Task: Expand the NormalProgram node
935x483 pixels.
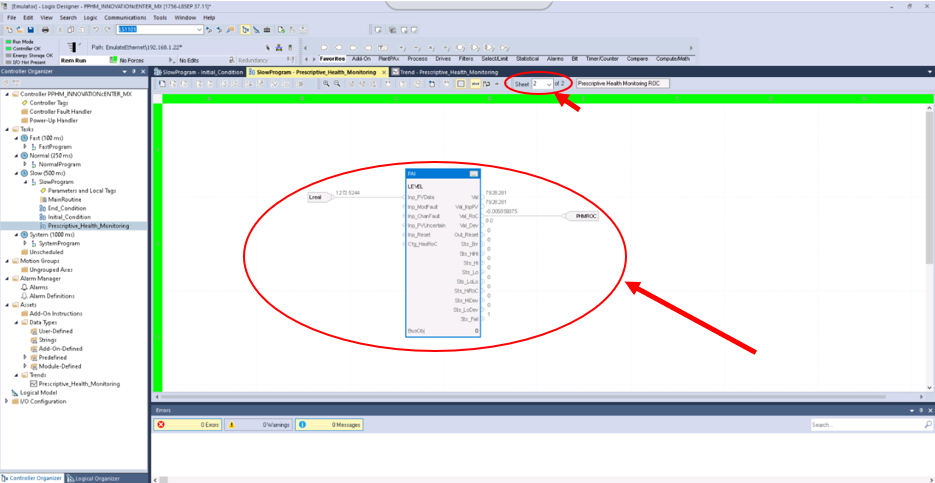Action: click(24, 164)
